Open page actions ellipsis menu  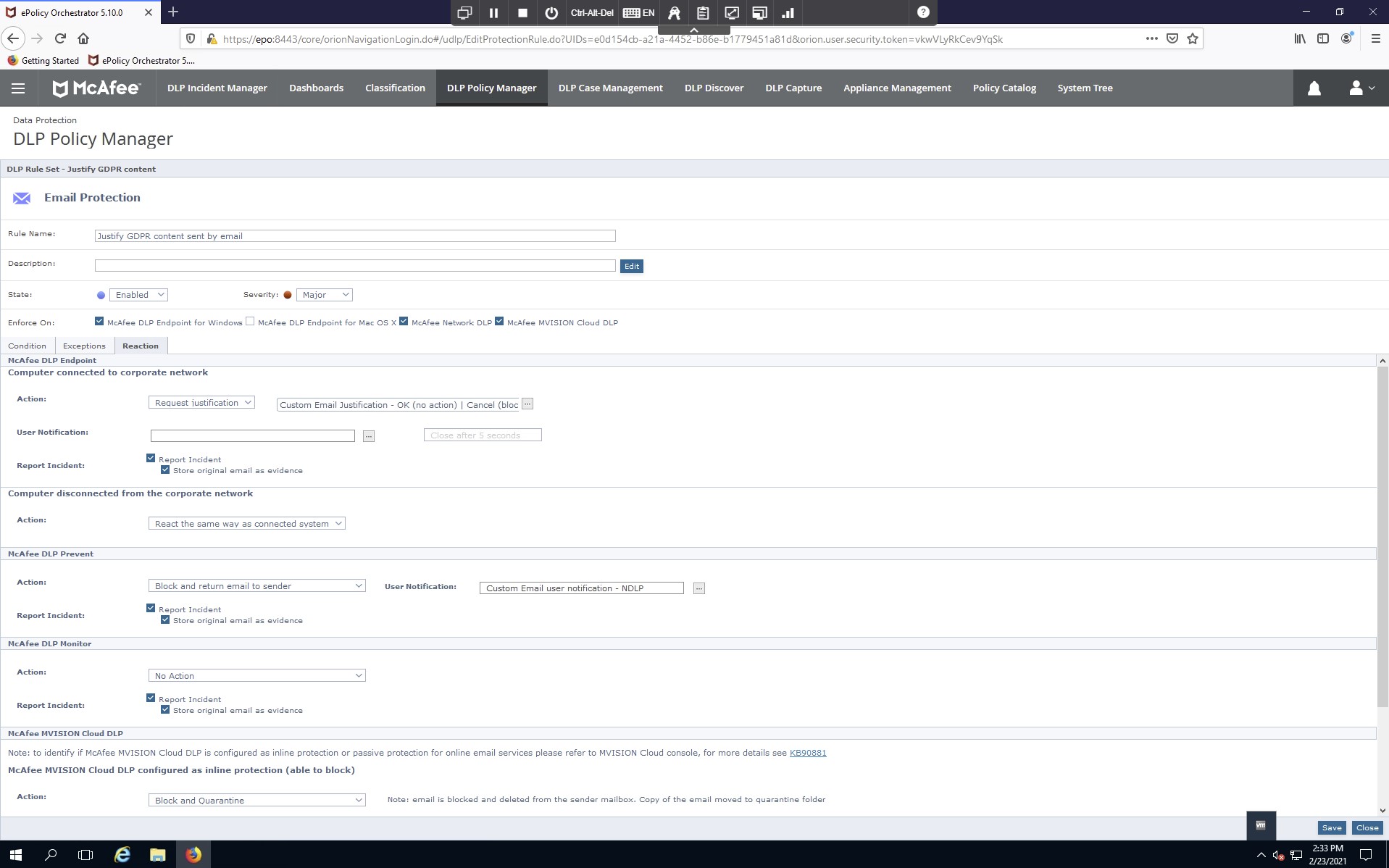[x=1151, y=39]
